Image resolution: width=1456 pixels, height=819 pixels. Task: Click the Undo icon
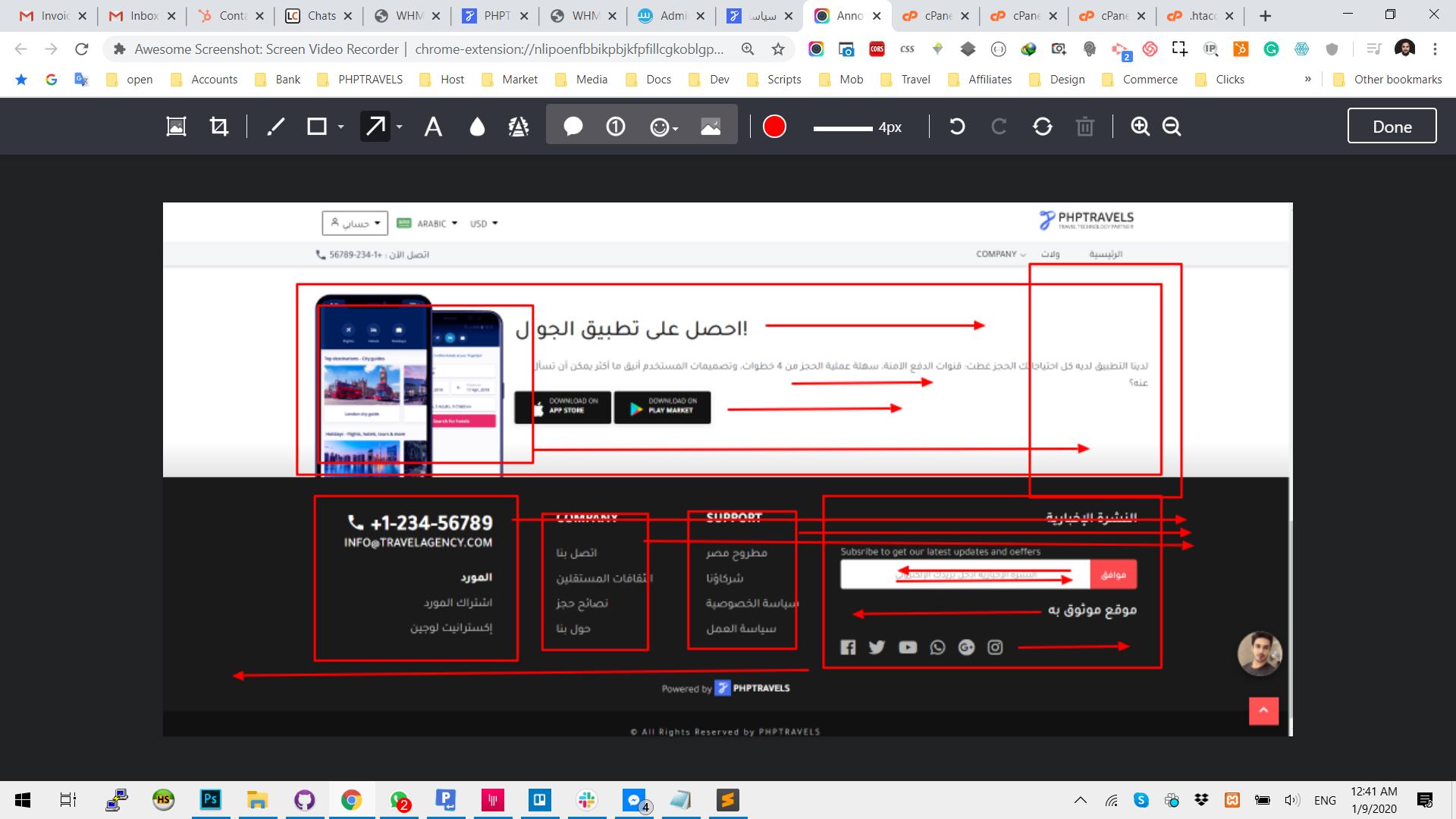pyautogui.click(x=957, y=127)
